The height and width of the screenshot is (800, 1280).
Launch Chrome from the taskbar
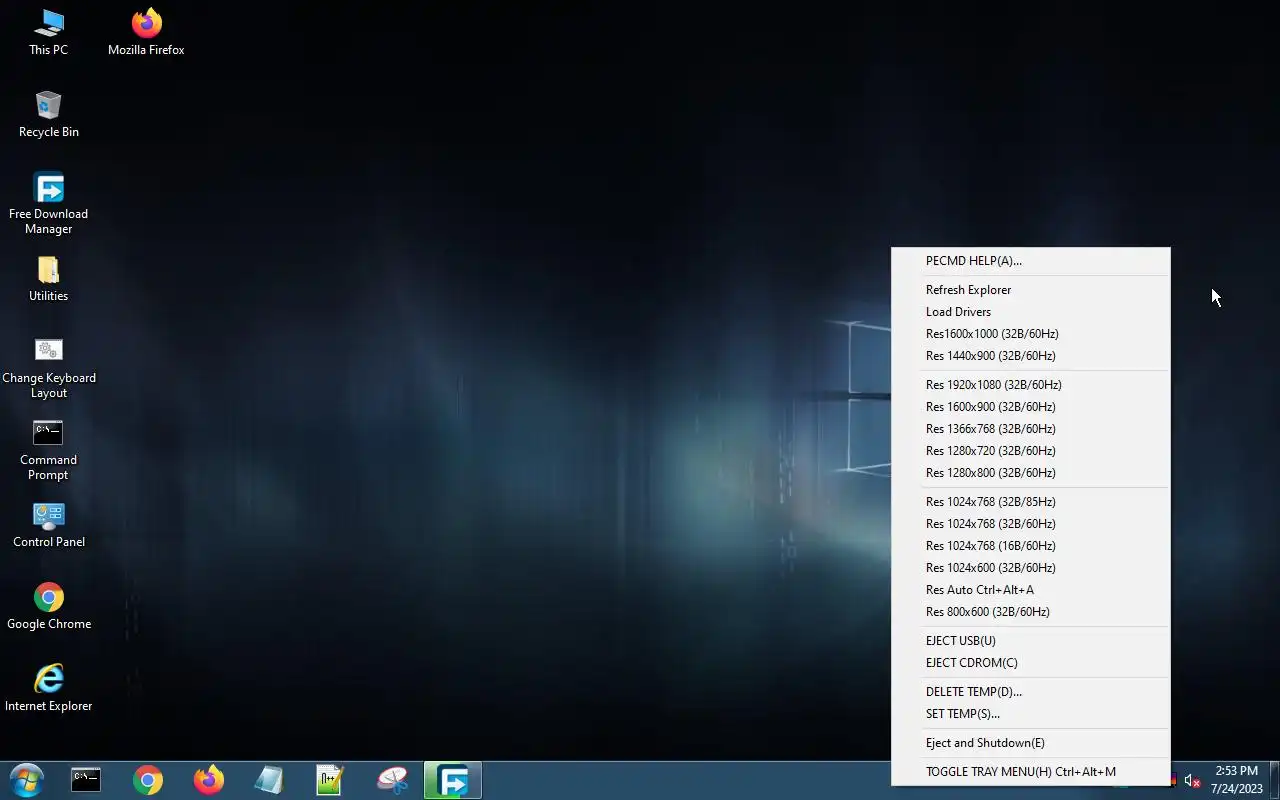point(148,780)
